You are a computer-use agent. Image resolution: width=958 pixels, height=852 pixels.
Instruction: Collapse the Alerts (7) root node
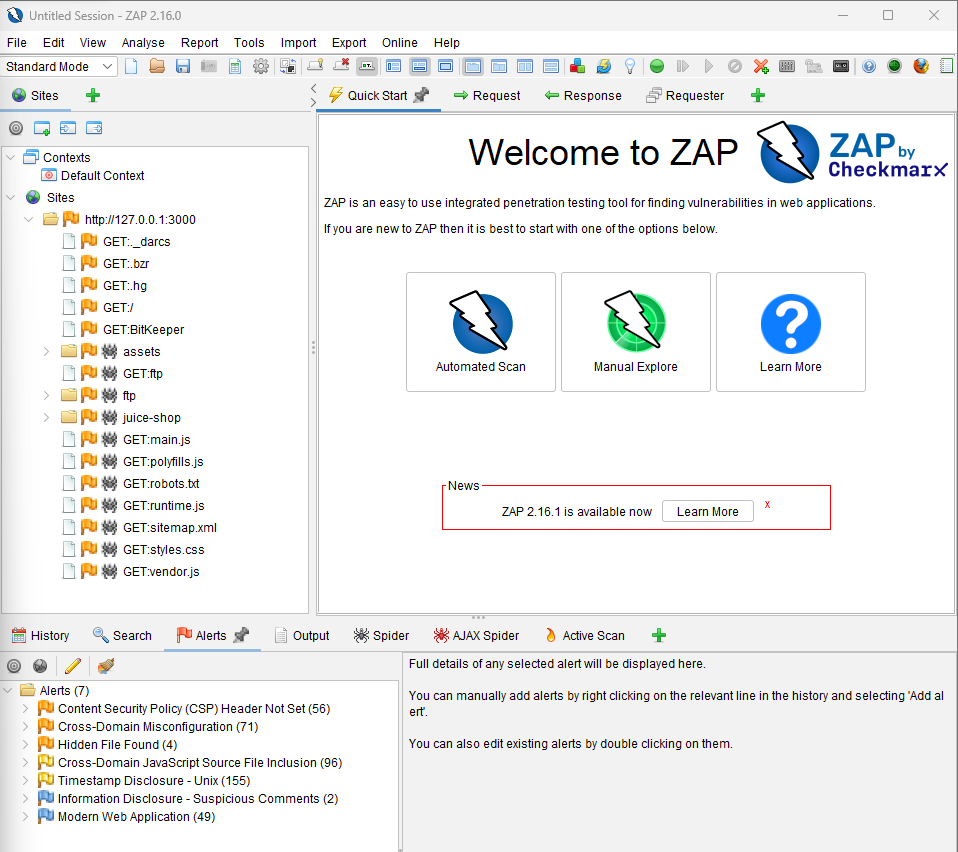pos(8,690)
